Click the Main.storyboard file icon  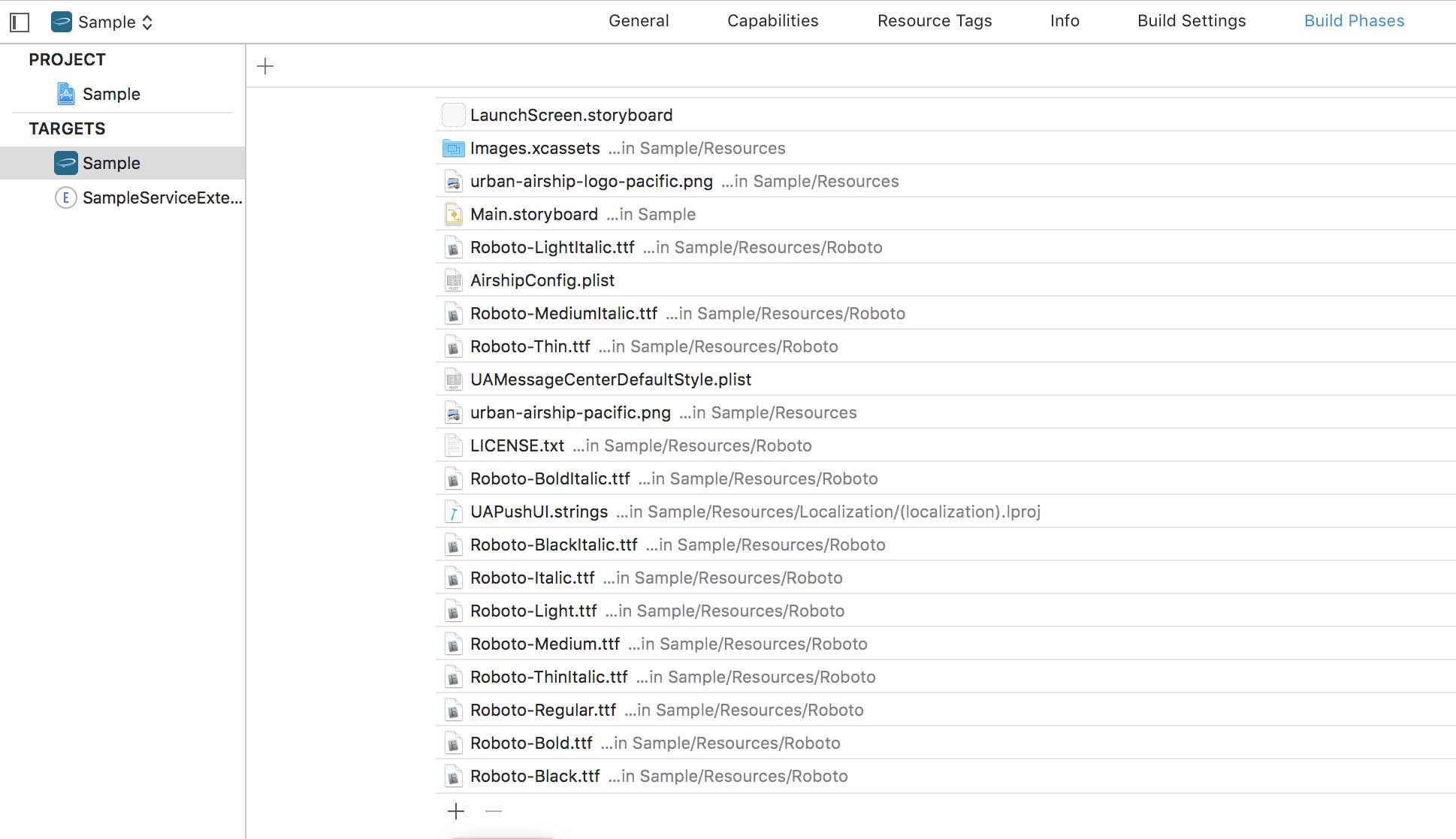click(452, 214)
